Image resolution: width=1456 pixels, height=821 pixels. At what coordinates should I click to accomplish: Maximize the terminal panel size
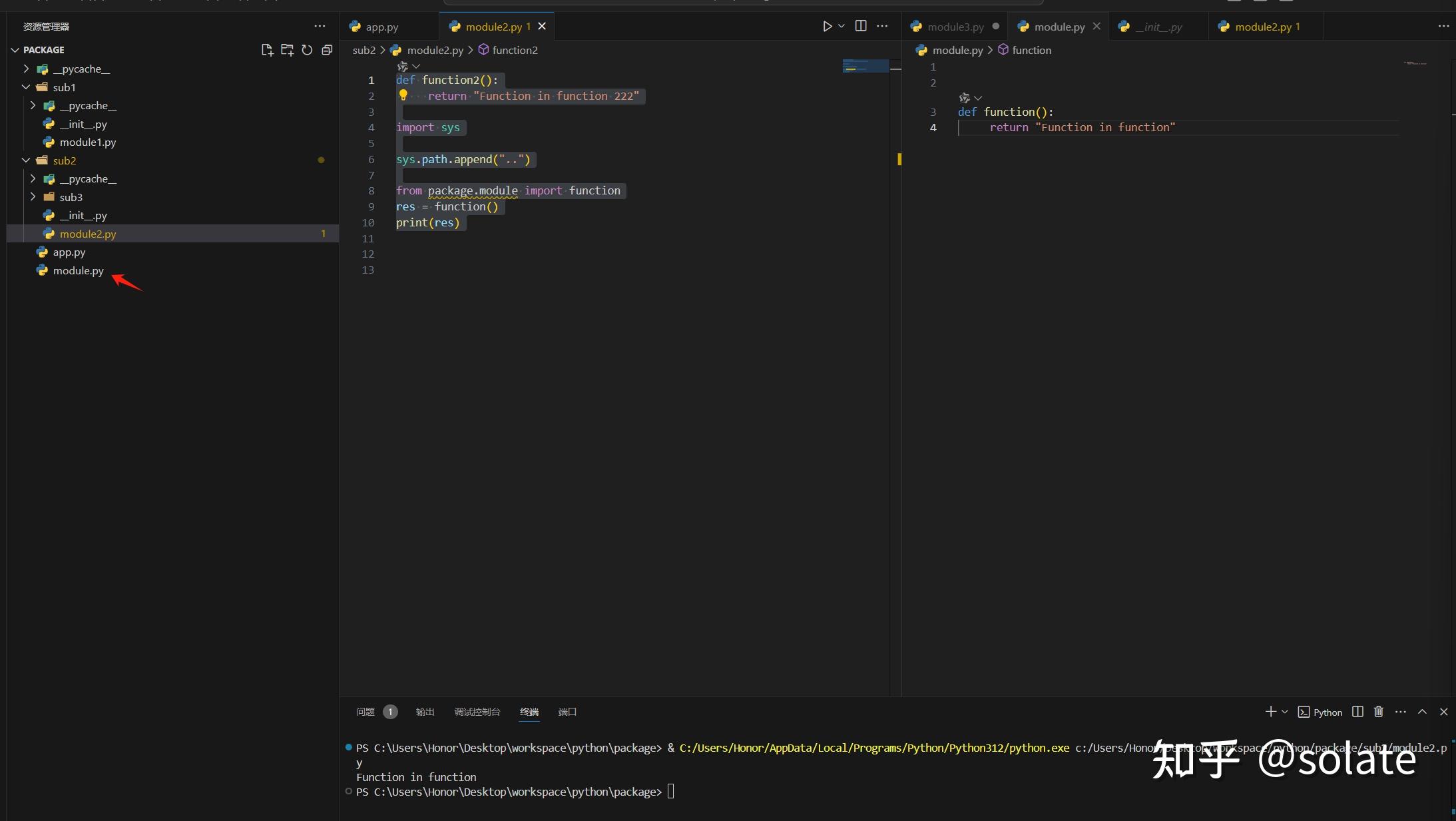point(1422,712)
